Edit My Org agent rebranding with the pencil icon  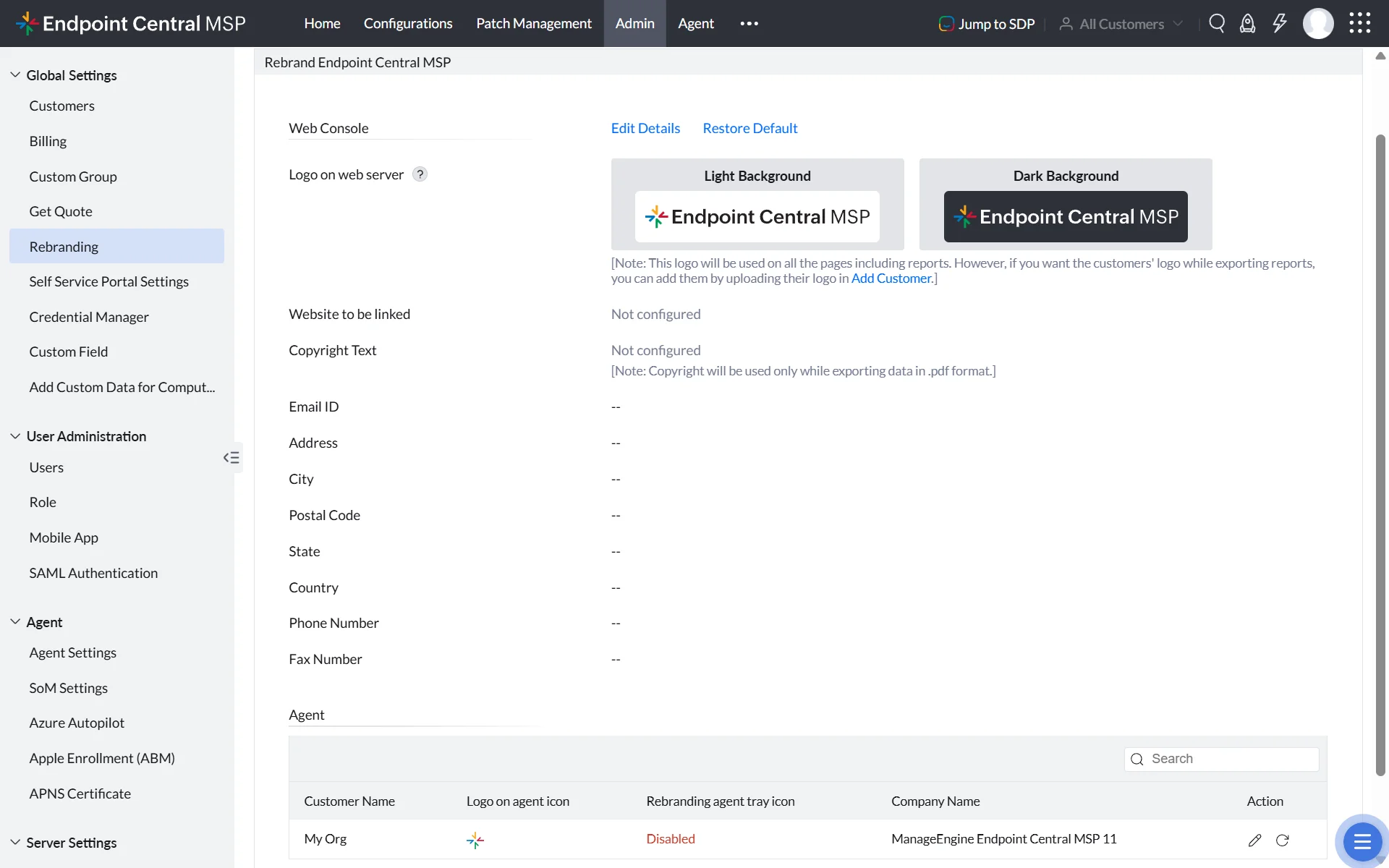1254,840
